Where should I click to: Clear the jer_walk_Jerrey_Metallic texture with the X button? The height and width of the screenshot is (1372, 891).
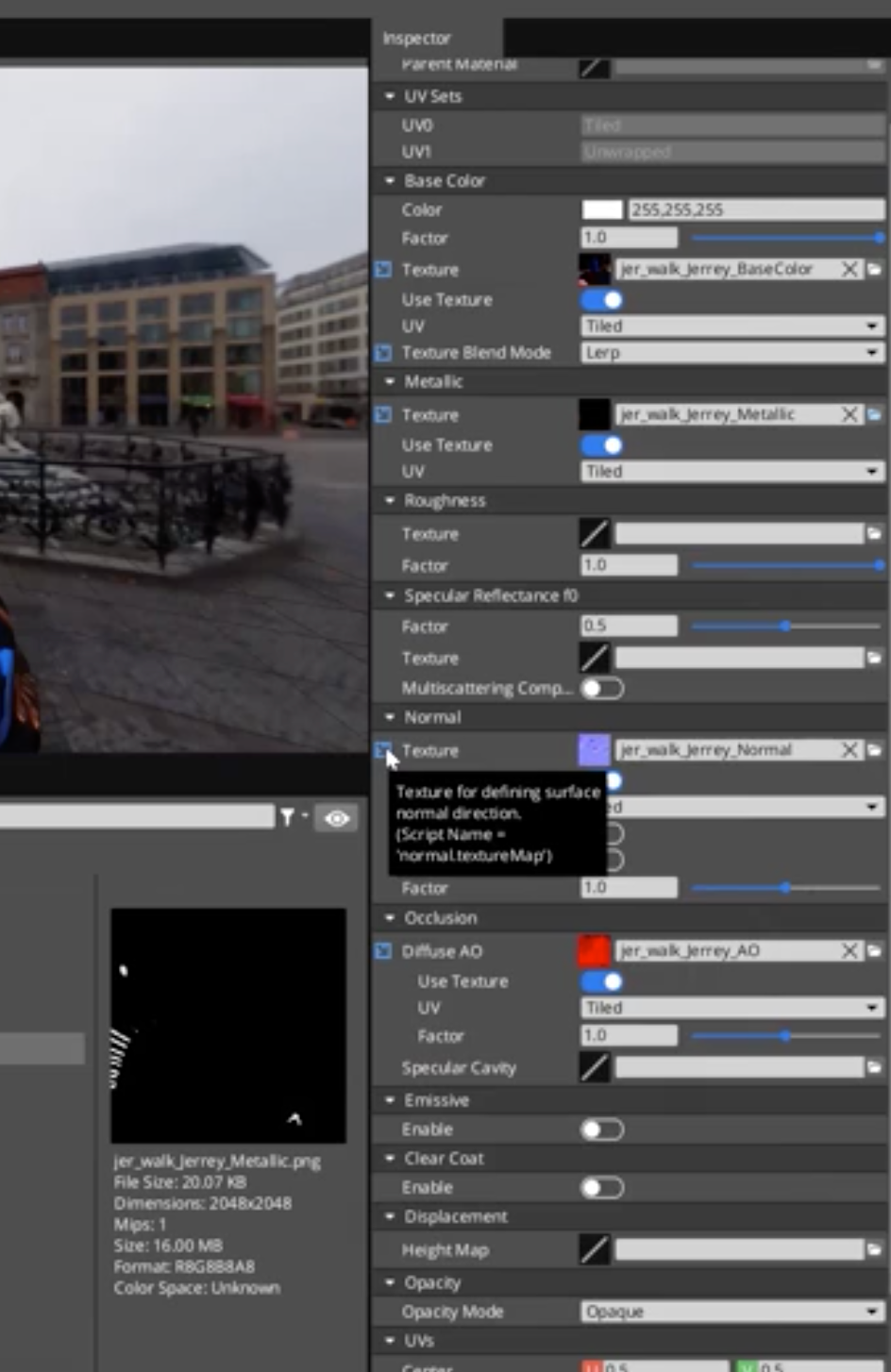[849, 414]
